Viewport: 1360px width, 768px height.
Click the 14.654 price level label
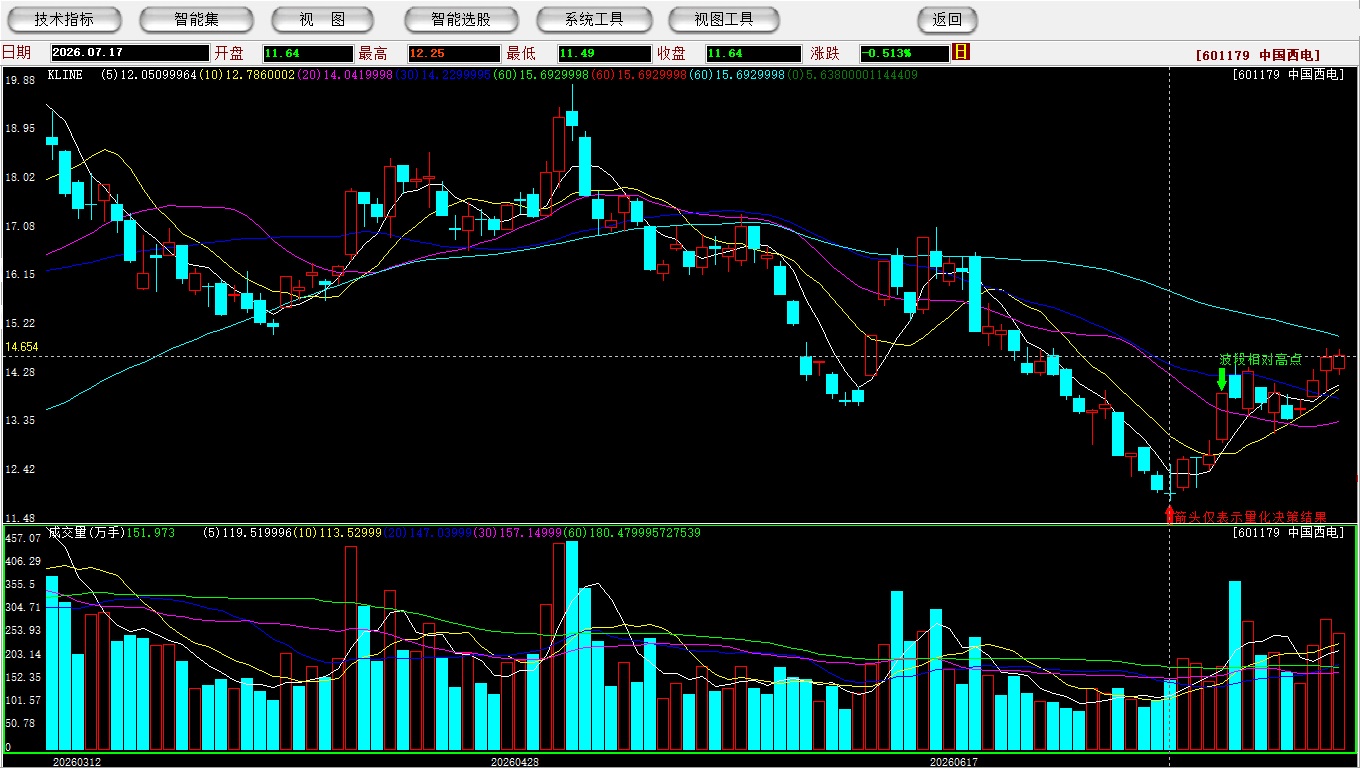22,347
